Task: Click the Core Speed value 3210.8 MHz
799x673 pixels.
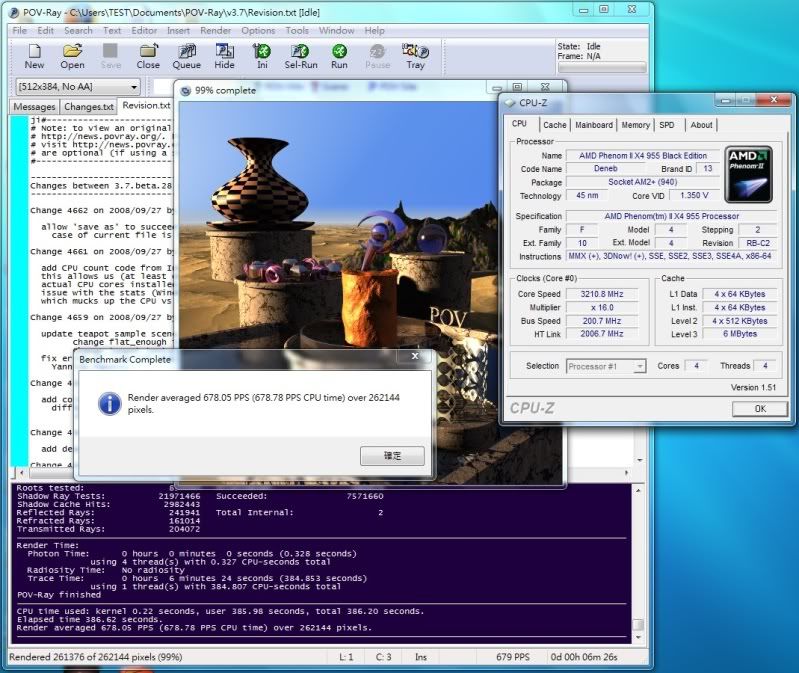Action: click(602, 294)
